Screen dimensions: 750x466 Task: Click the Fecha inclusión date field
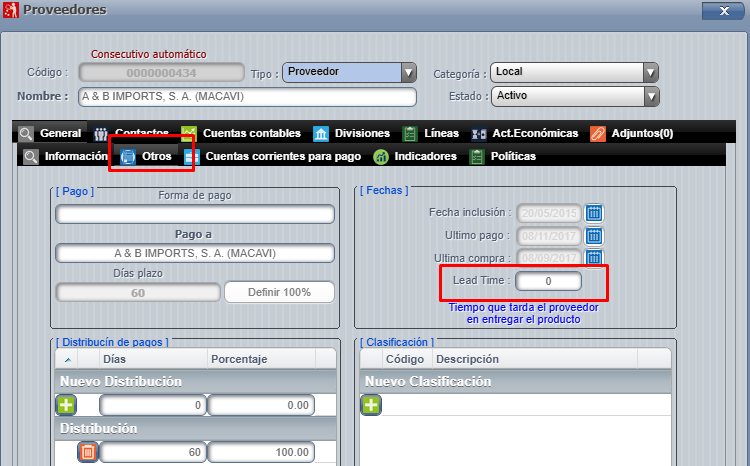point(549,213)
